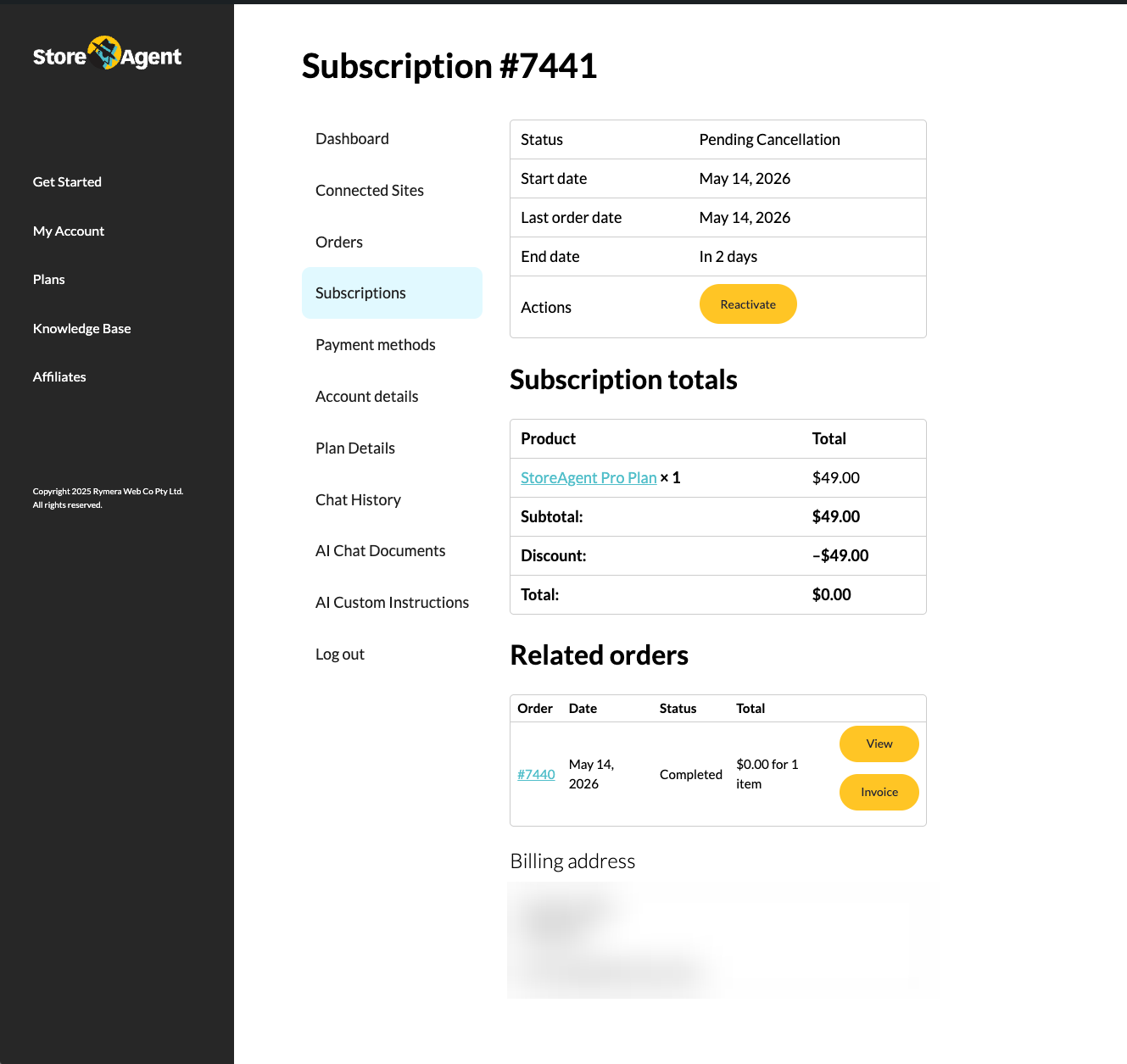Reactivate the subscription

[x=748, y=304]
